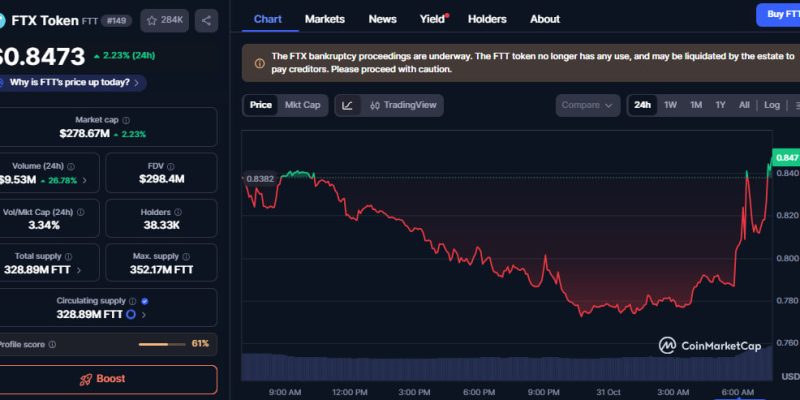Click the FTX Token logo icon
Screen dimensions: 800x400
(3, 19)
